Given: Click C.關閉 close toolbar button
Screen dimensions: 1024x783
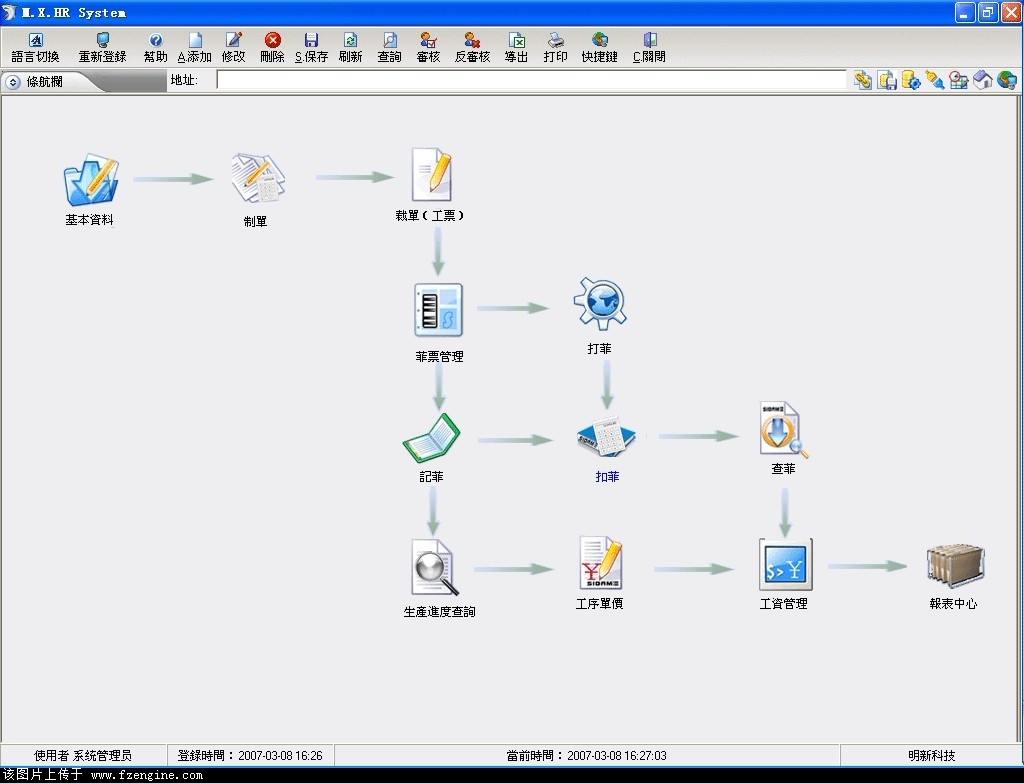Looking at the screenshot, I should [649, 48].
